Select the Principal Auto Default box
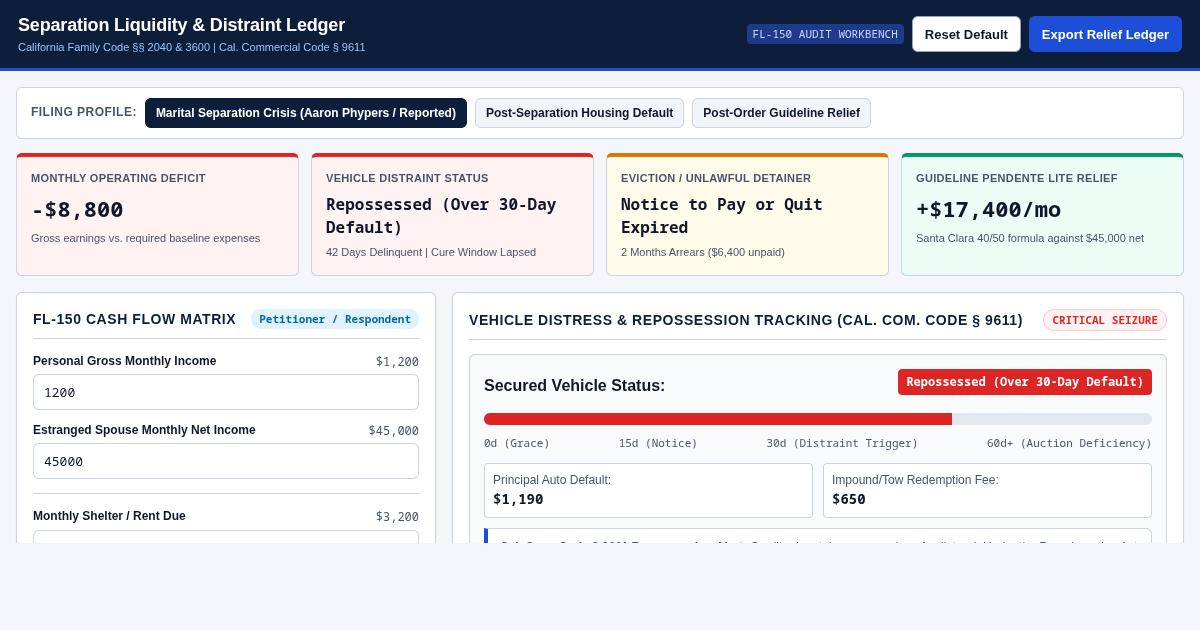1200x630 pixels. tap(648, 490)
